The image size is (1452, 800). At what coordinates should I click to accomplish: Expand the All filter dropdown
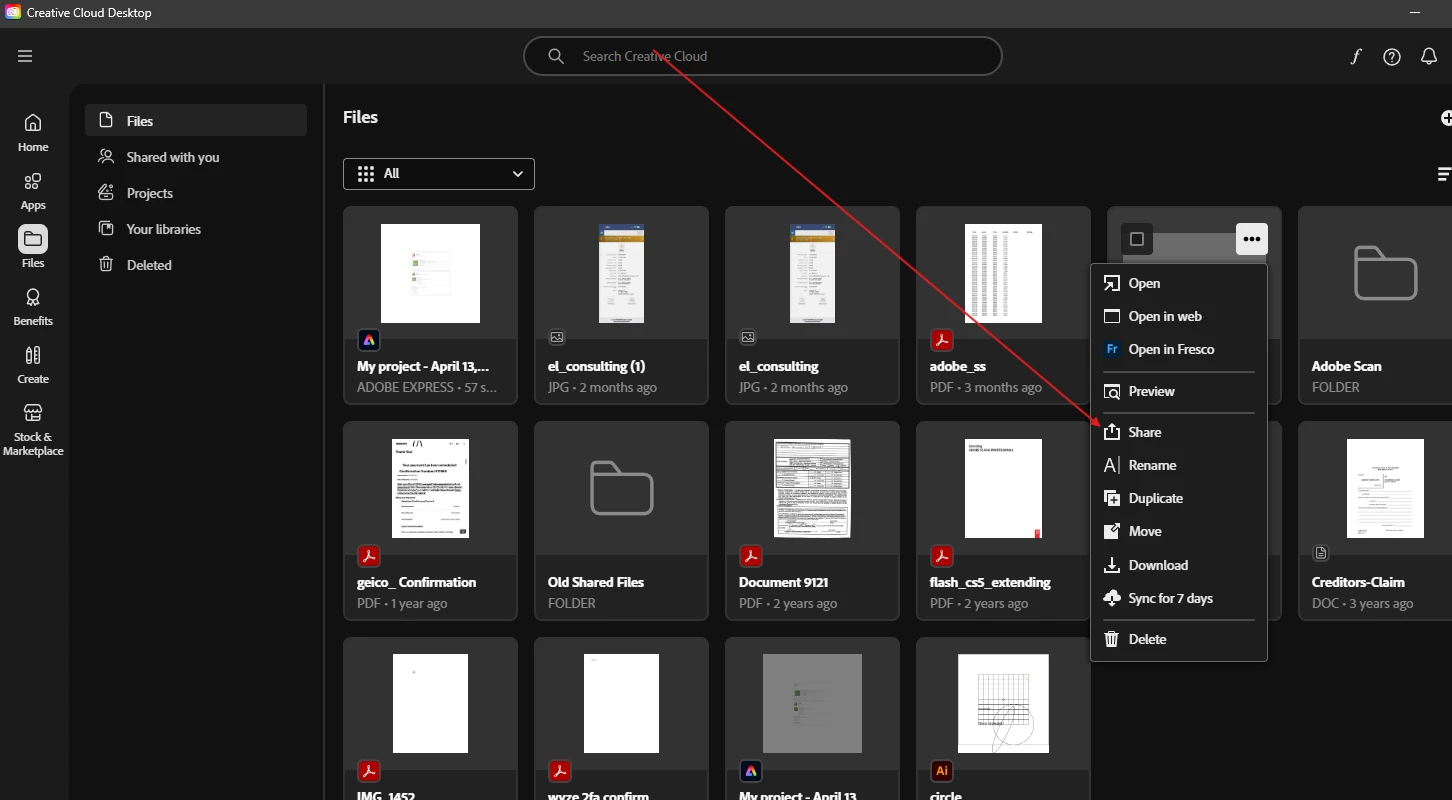[x=439, y=174]
